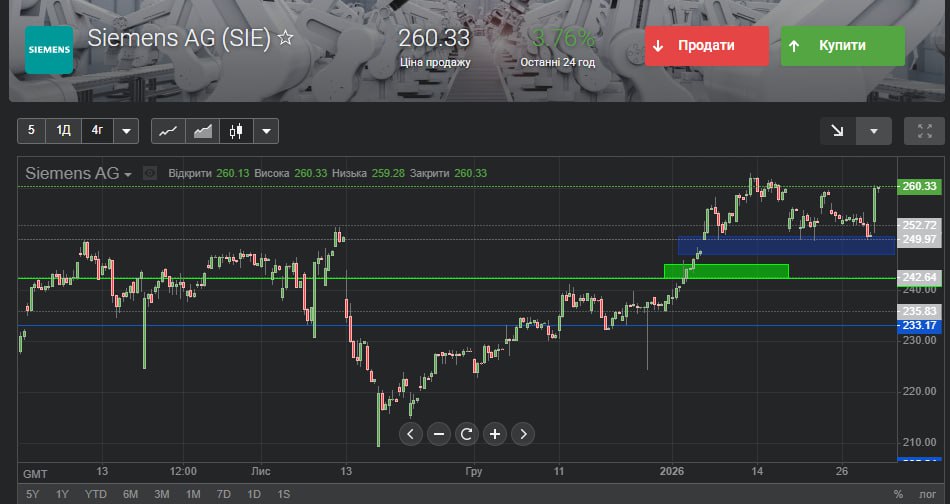Image resolution: width=950 pixels, height=504 pixels.
Task: Select the 1Y time range
Action: tap(62, 494)
